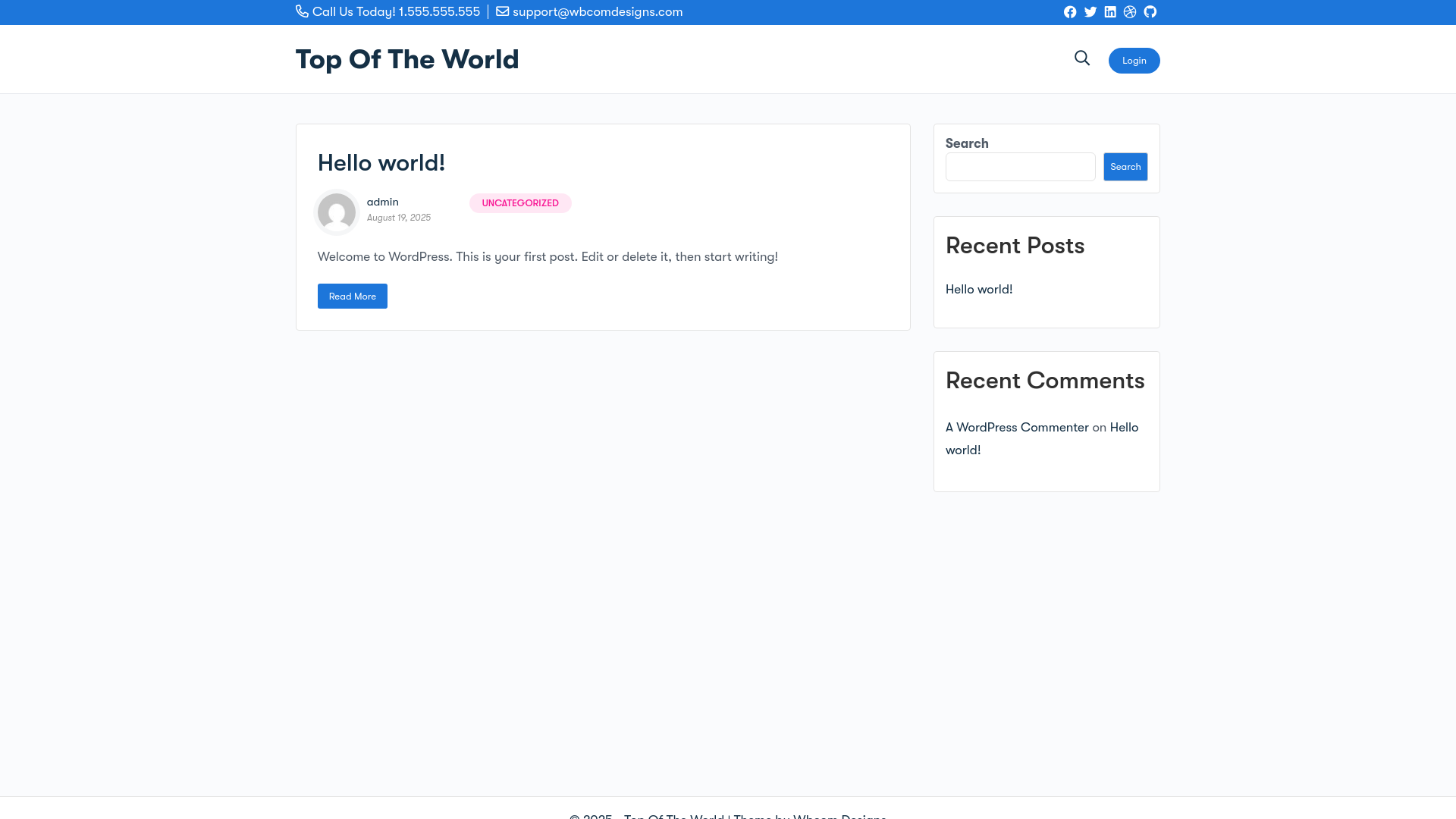Open Hello world! link in Recent Comments
Screen dimensions: 1456x819
click(1042, 439)
